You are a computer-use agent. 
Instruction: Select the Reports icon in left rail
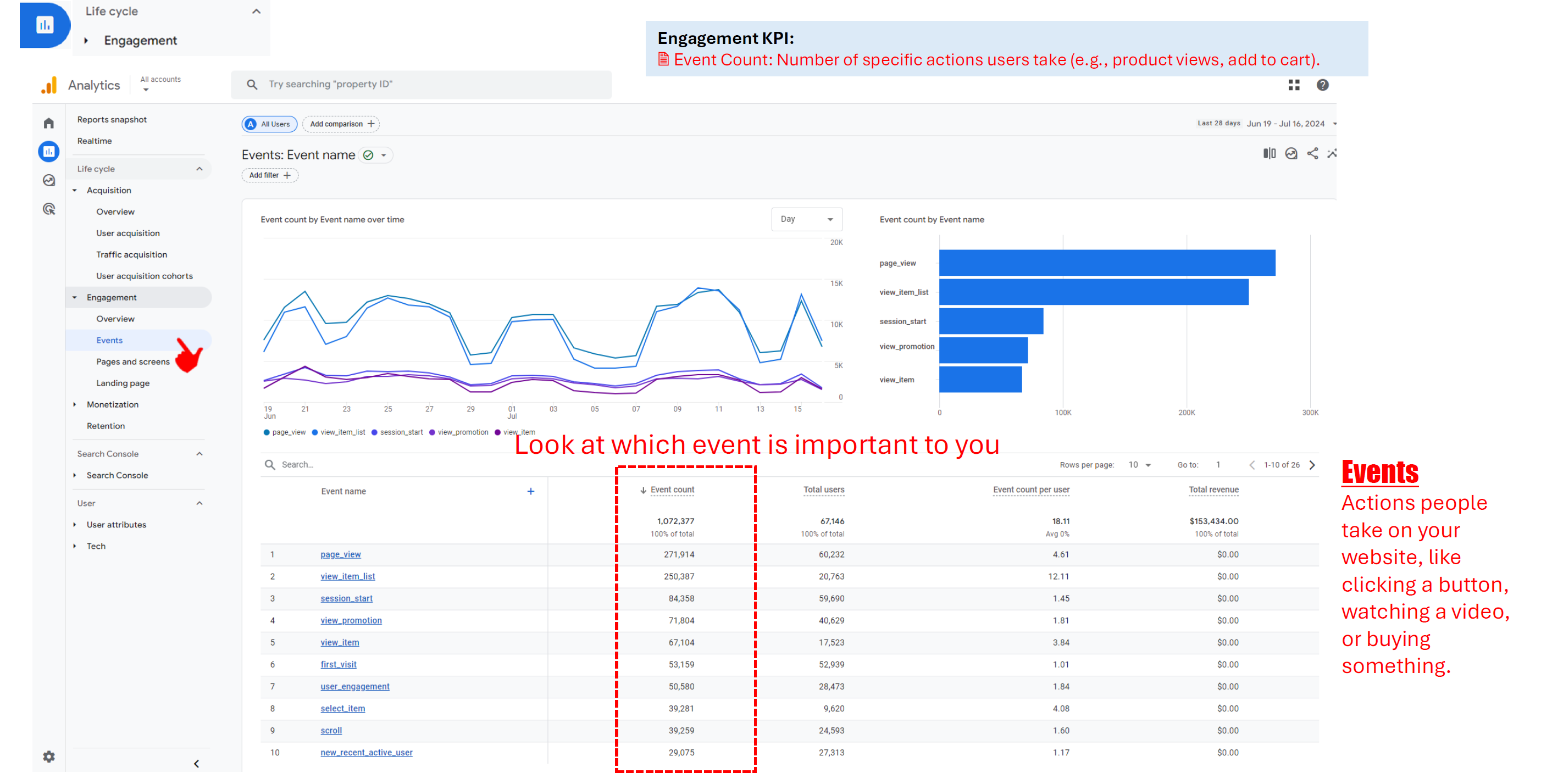coord(49,152)
